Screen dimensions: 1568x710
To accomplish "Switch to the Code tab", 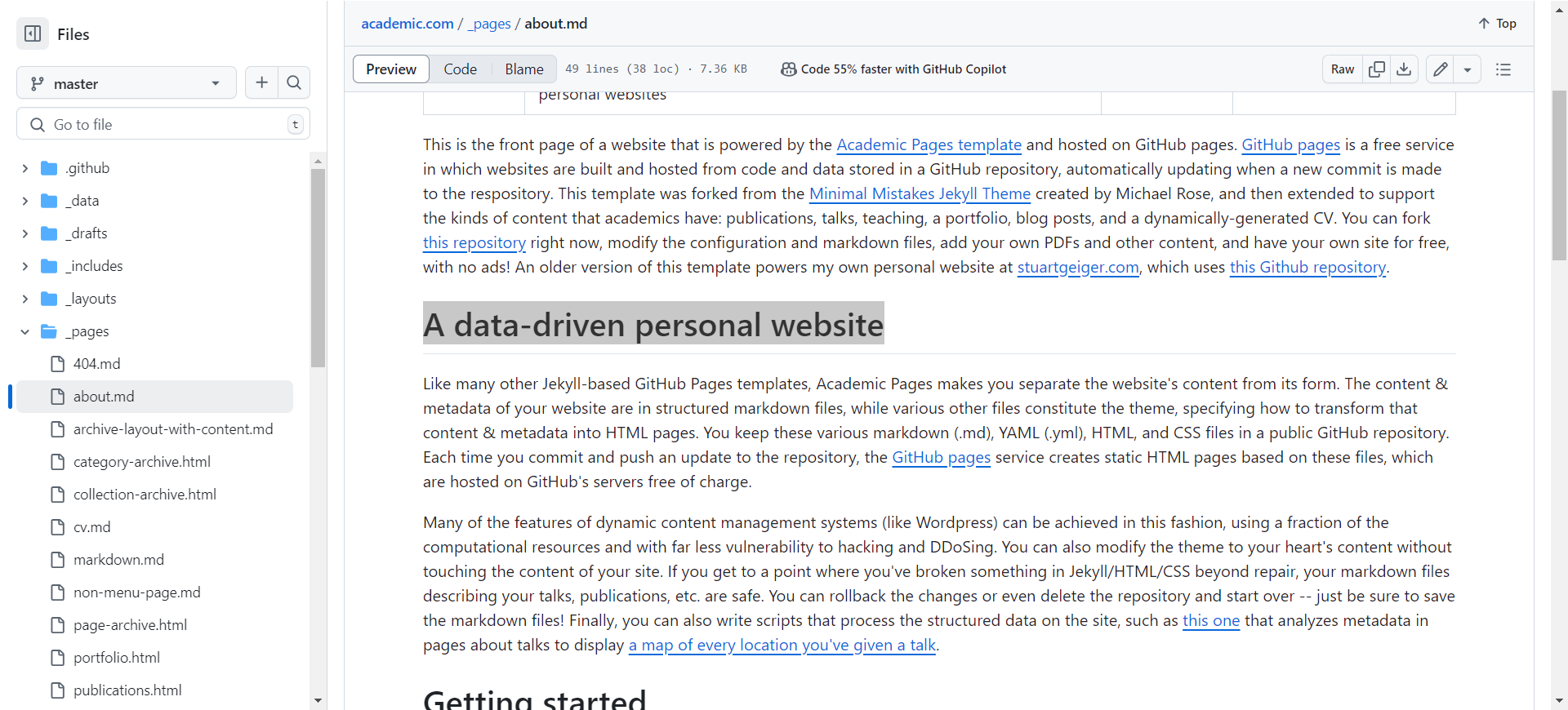I will (461, 69).
